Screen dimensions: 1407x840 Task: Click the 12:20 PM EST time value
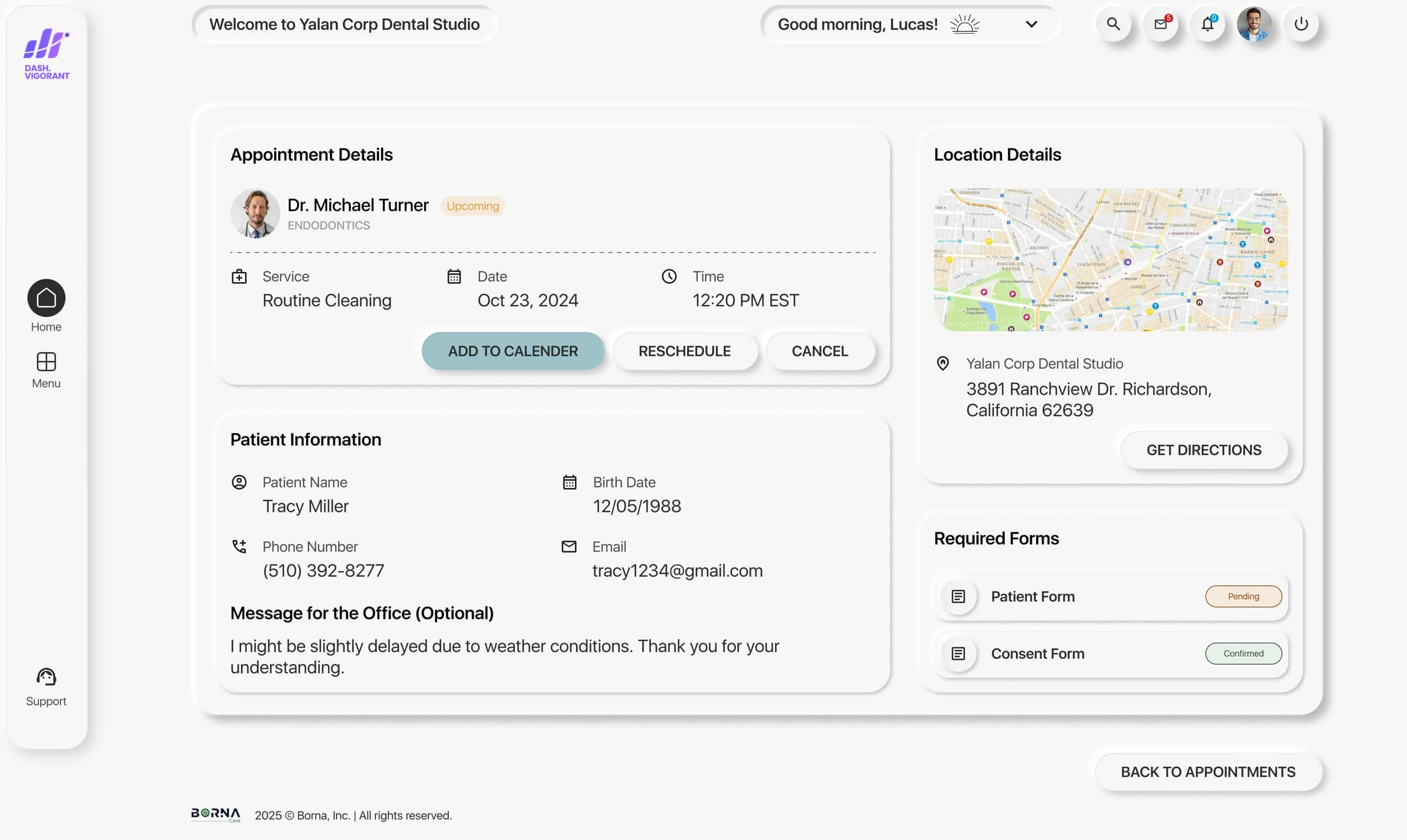(x=745, y=300)
